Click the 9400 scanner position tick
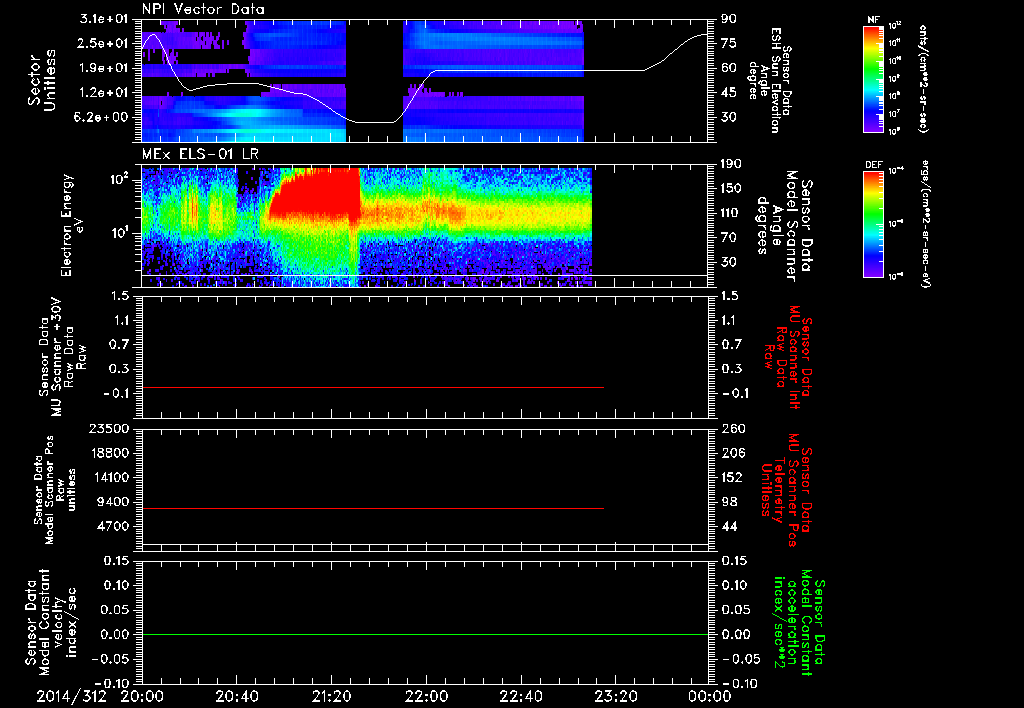Image resolution: width=1024 pixels, height=708 pixels. click(x=112, y=502)
